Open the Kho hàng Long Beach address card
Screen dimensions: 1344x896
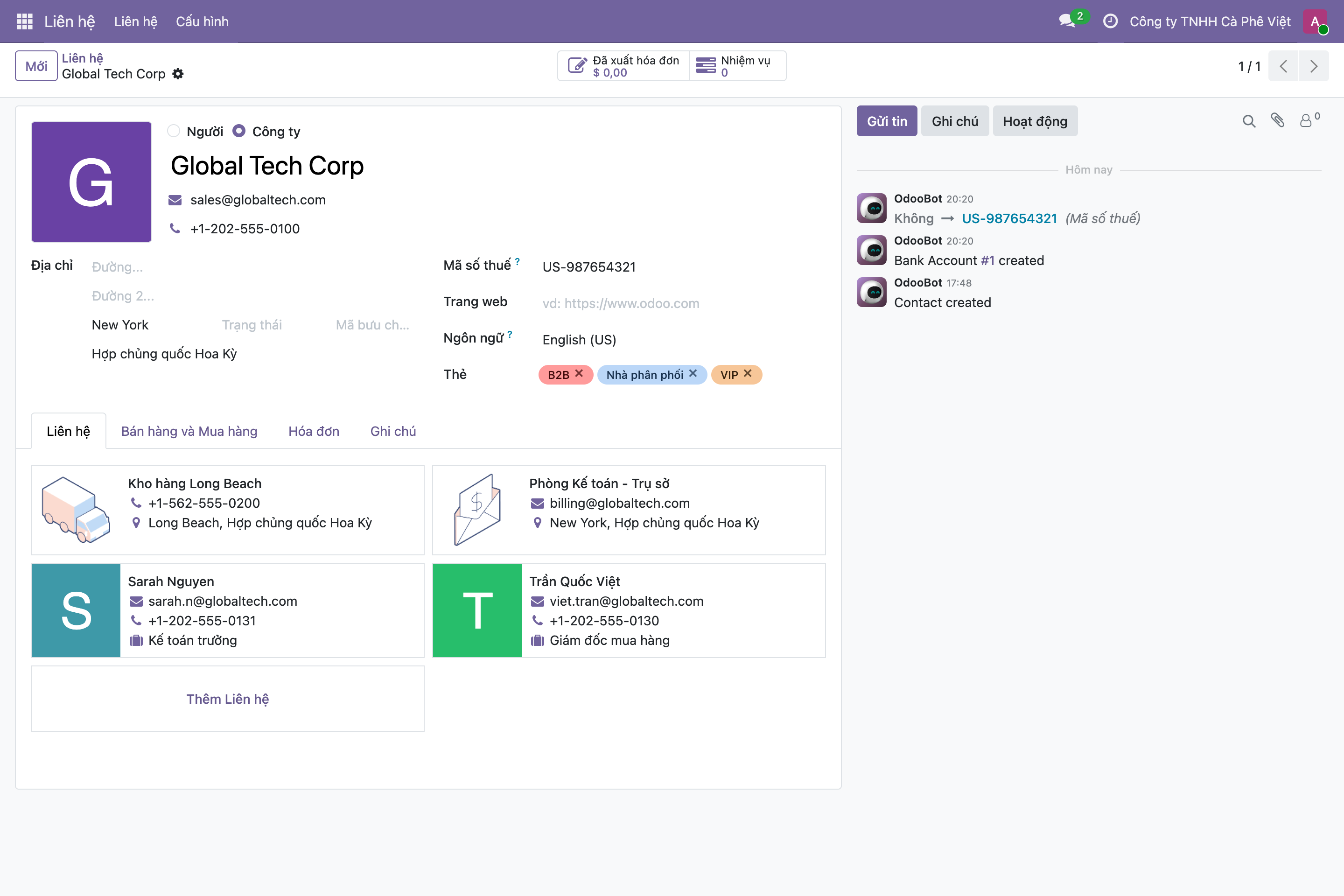227,510
